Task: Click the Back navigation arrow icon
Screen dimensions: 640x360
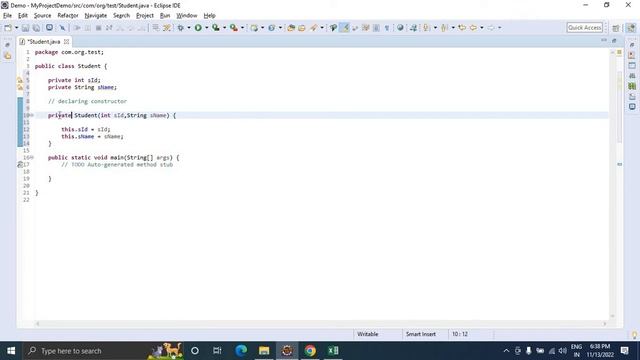Action: 473,28
